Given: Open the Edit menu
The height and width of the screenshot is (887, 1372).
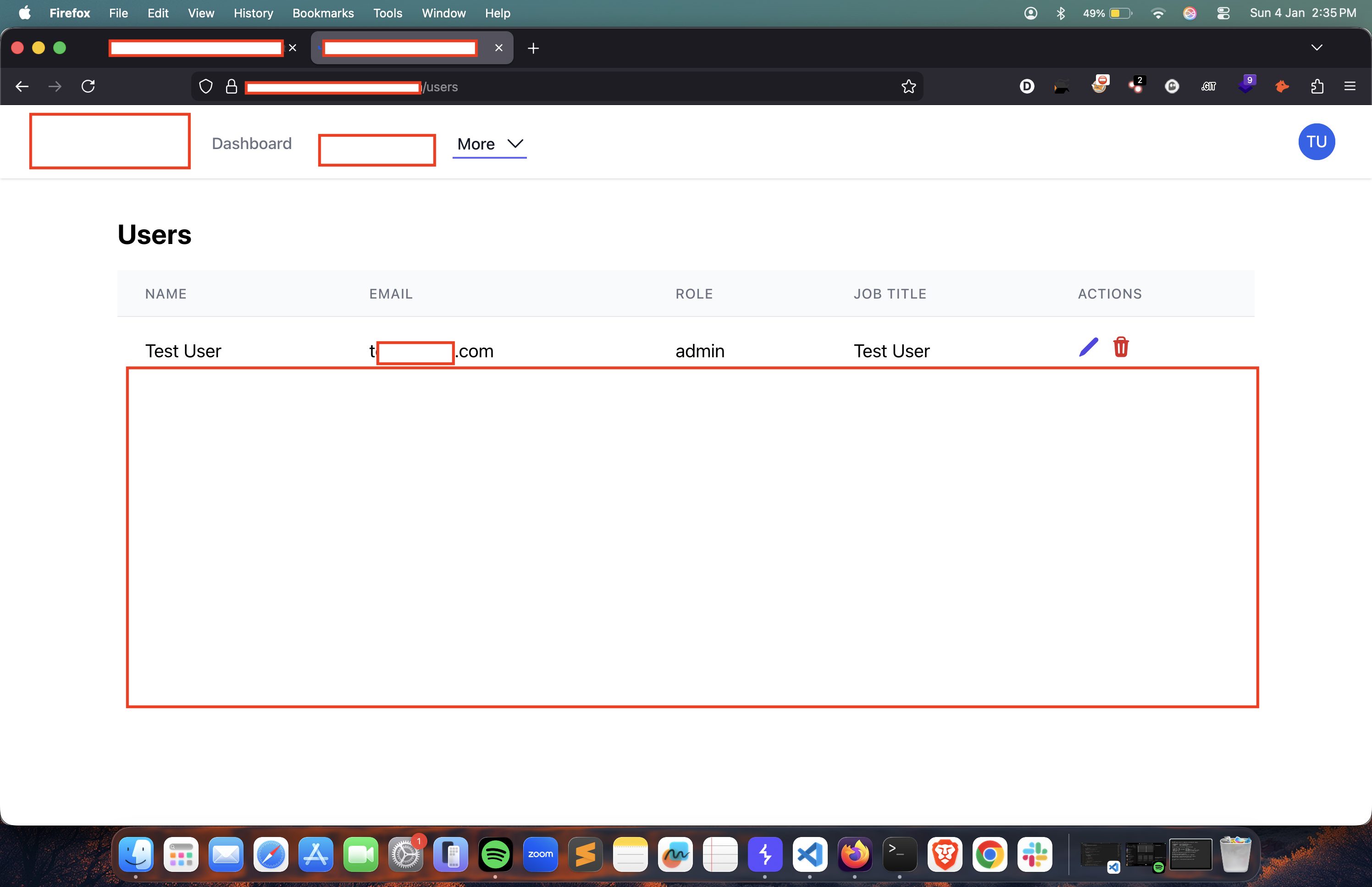Looking at the screenshot, I should (158, 13).
